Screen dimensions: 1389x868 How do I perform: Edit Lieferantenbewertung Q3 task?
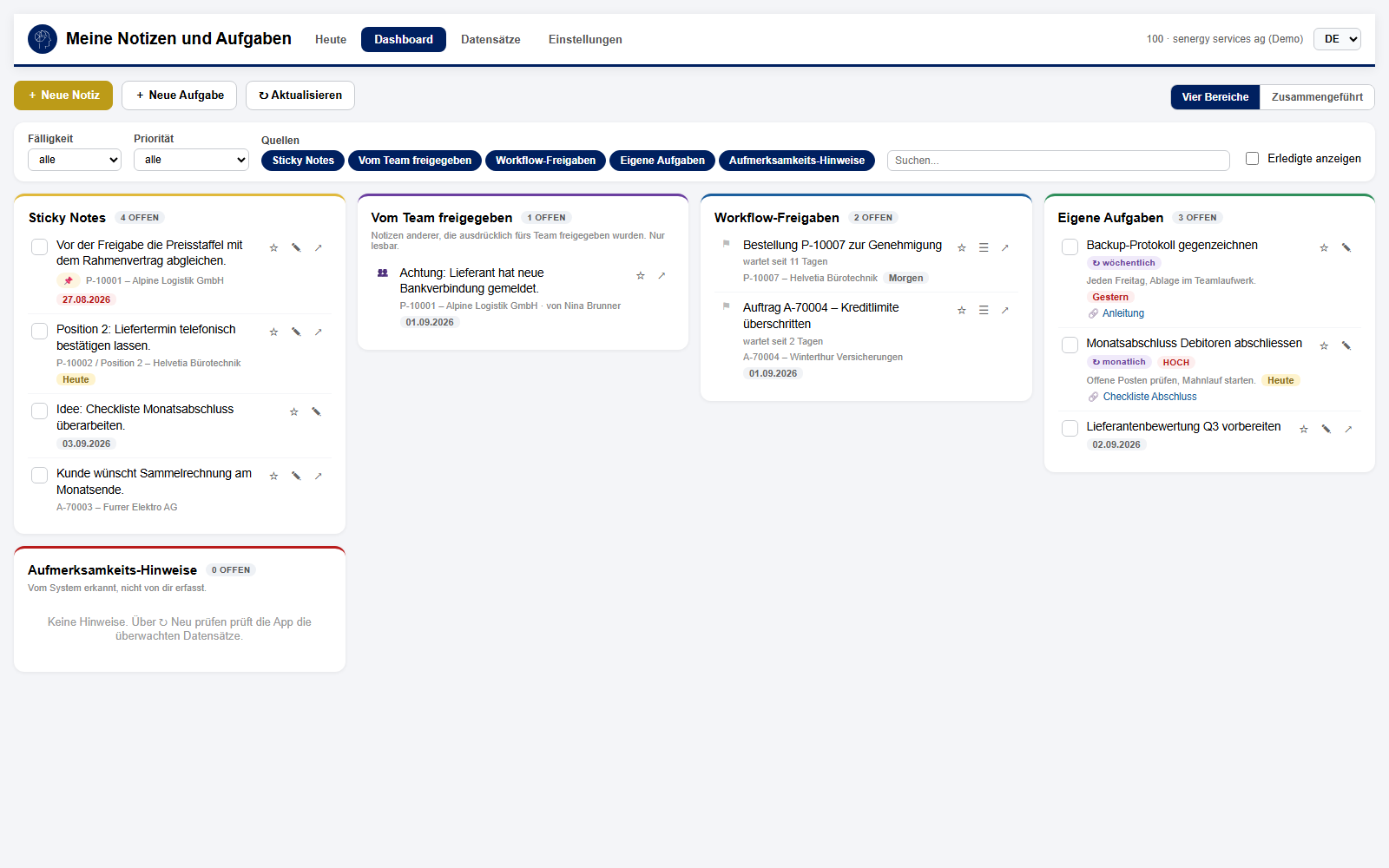coord(1326,429)
